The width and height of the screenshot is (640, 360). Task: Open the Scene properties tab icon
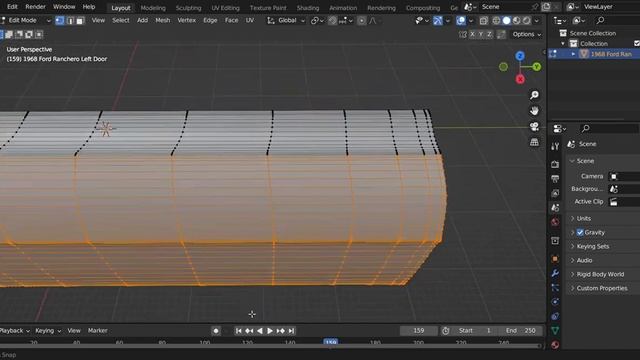click(x=555, y=208)
